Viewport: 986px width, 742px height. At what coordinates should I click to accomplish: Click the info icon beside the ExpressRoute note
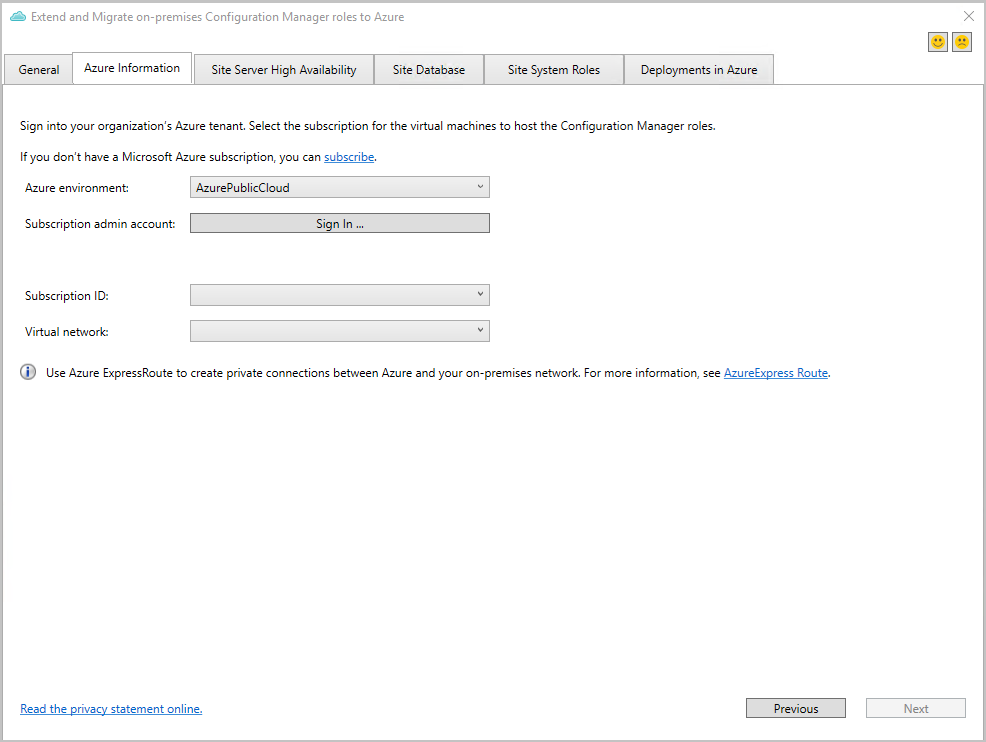pyautogui.click(x=27, y=372)
